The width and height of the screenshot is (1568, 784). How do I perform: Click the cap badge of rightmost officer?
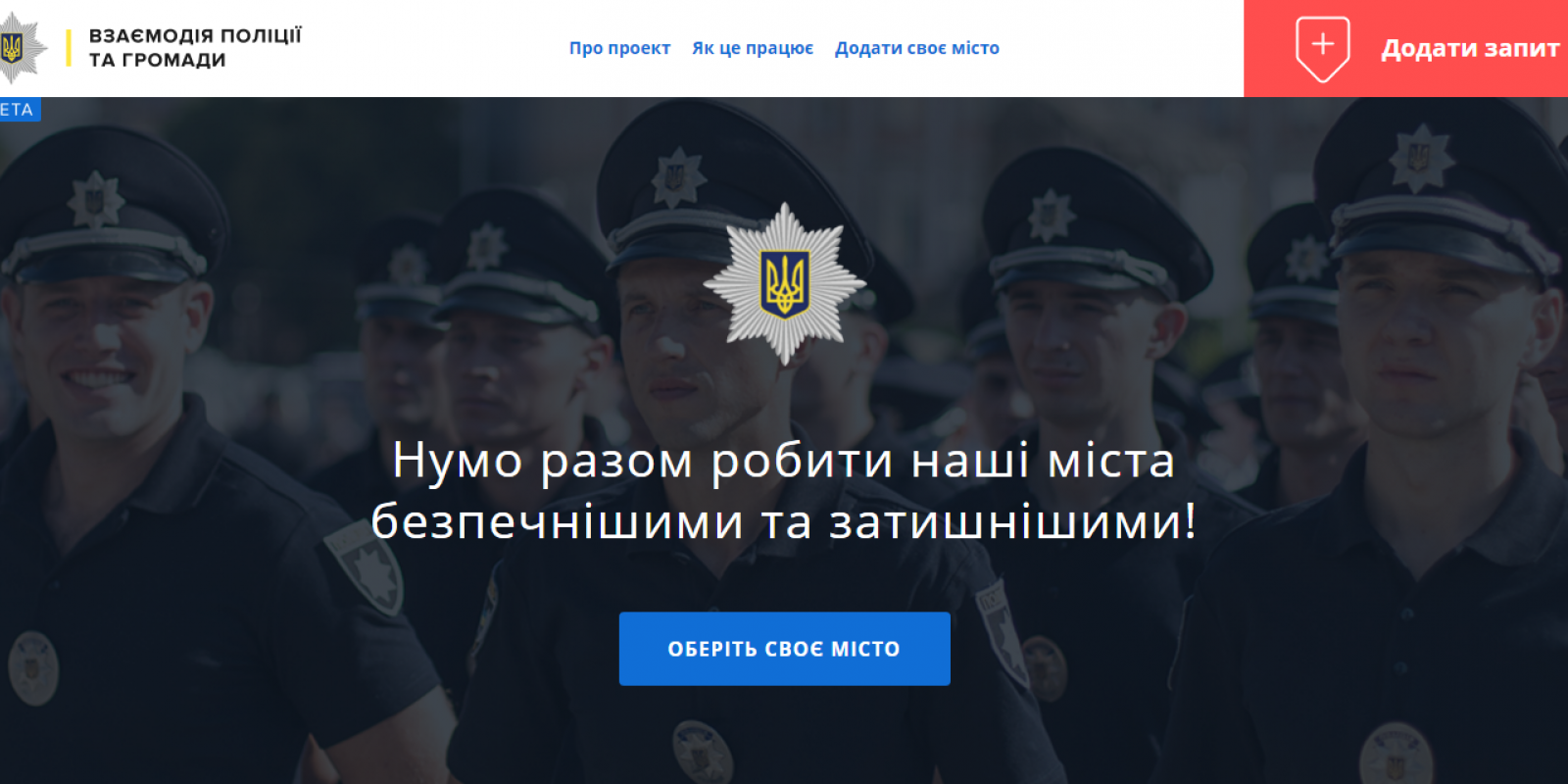pos(1418,157)
